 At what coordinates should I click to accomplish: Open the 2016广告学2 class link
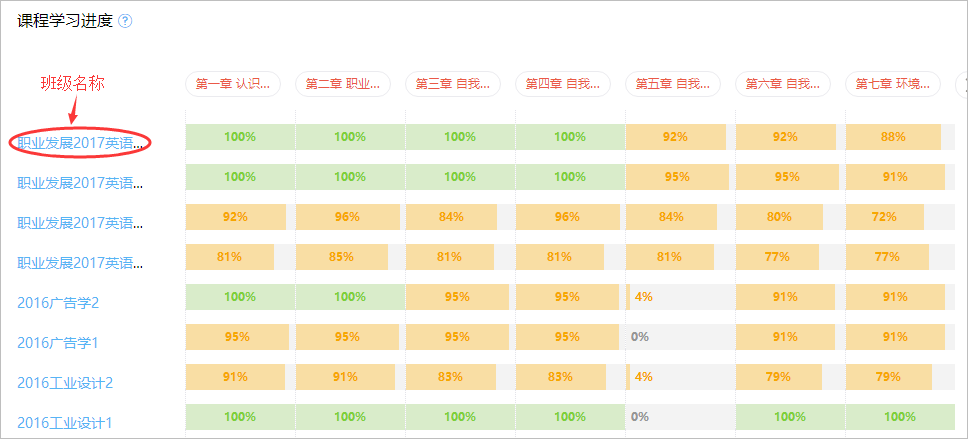point(58,301)
